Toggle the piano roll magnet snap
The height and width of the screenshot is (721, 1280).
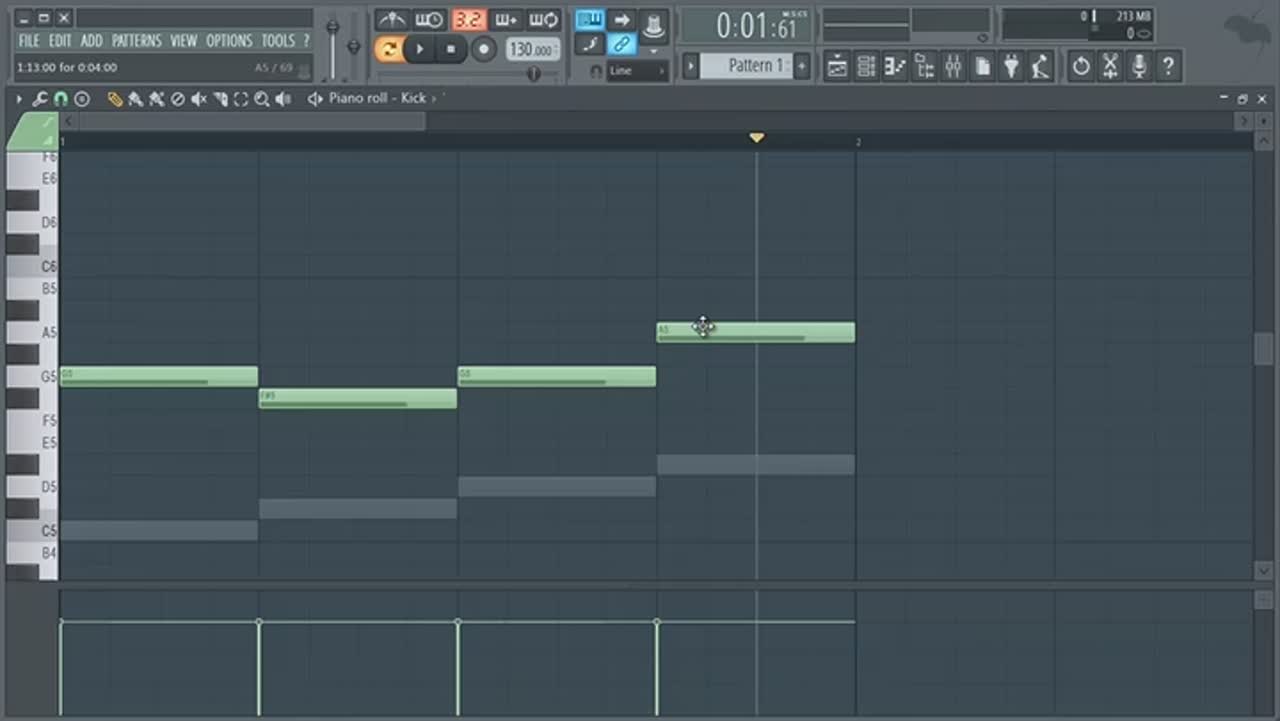(x=61, y=99)
